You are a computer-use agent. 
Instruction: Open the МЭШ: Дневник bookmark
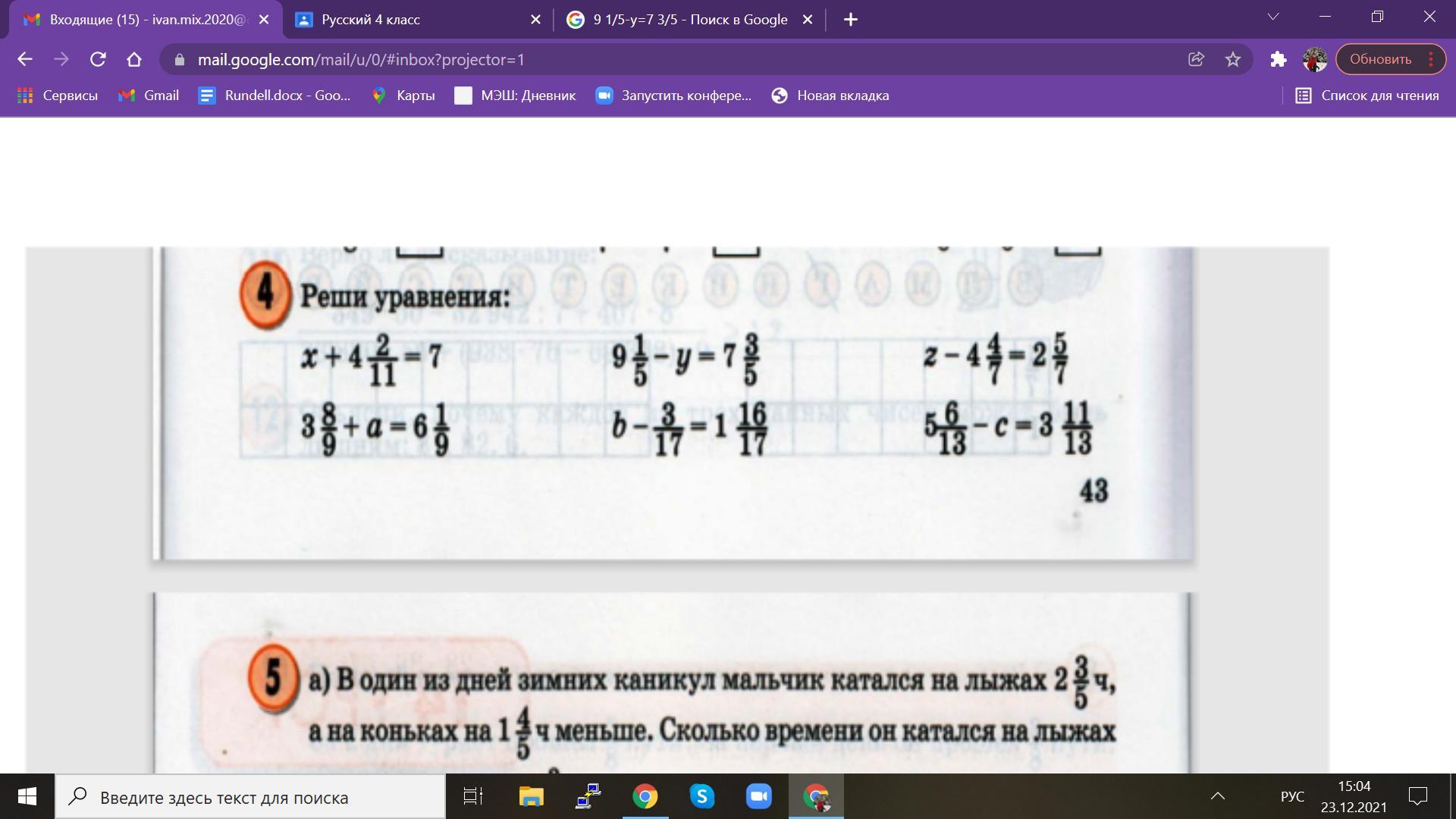pyautogui.click(x=515, y=96)
